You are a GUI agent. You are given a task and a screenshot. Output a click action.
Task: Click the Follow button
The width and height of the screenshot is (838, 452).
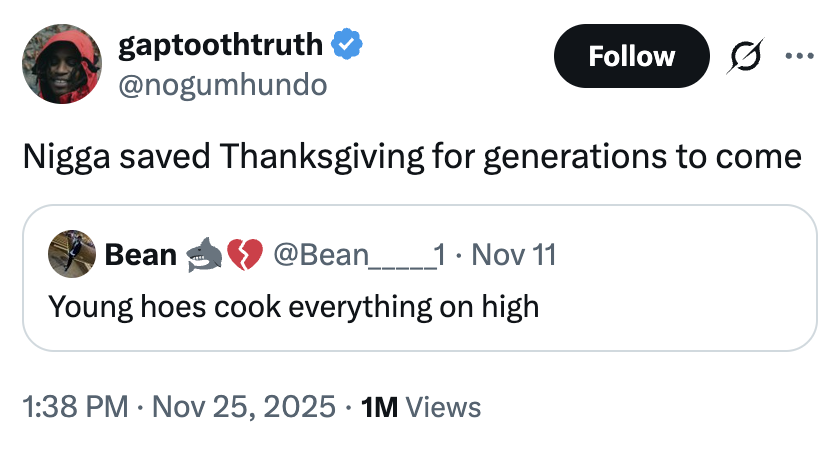(630, 56)
